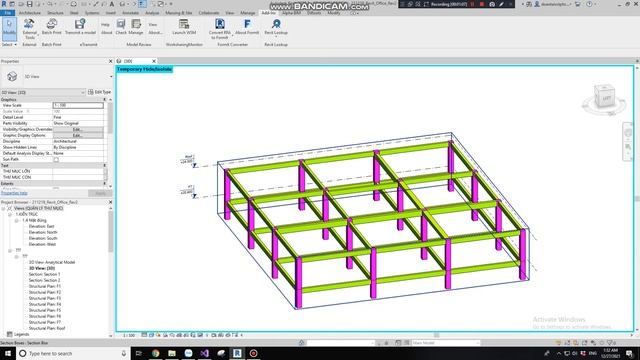Collapse the Text properties section

[104, 165]
